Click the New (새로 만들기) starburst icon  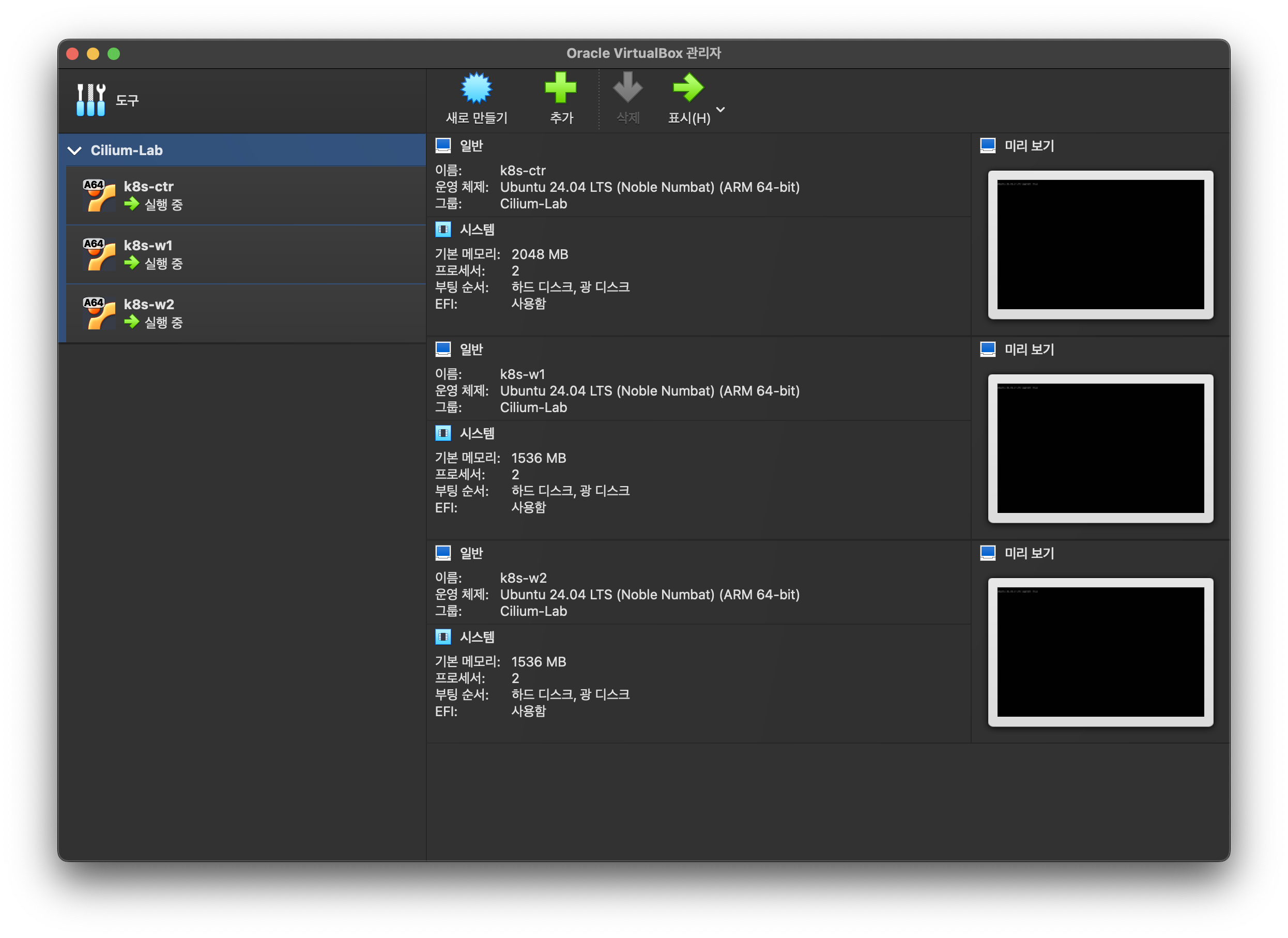(476, 88)
